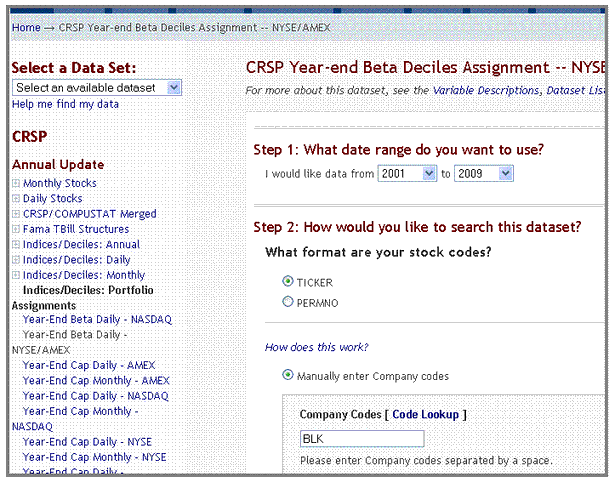This screenshot has width=615, height=481.
Task: Open Year-End Cap Daily - AMEX
Action: click(89, 365)
